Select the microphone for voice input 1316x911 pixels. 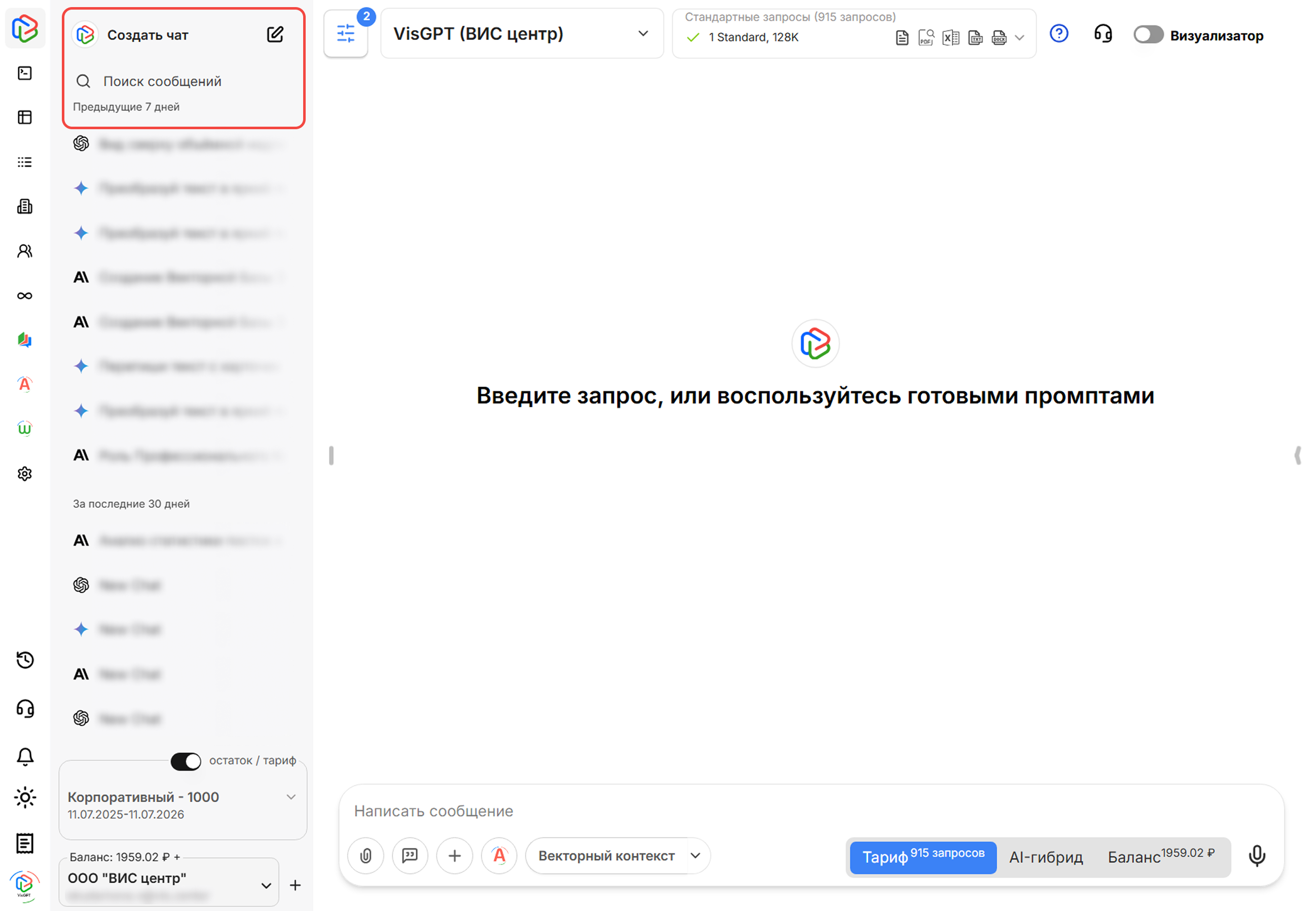[x=1257, y=856]
